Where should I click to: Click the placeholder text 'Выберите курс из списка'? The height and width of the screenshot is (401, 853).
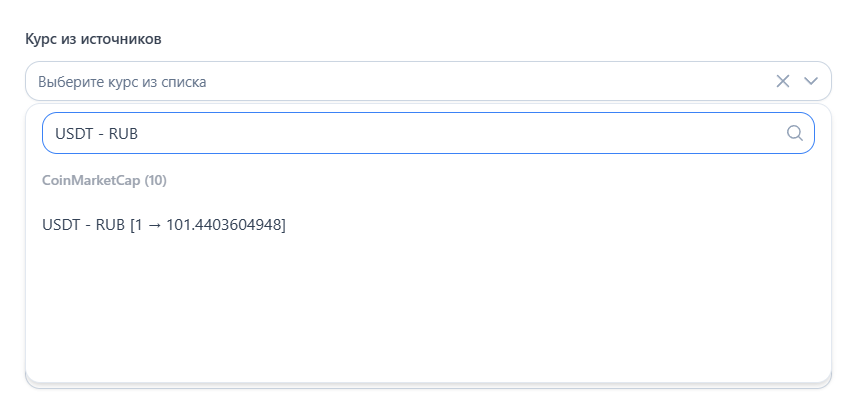pyautogui.click(x=122, y=81)
